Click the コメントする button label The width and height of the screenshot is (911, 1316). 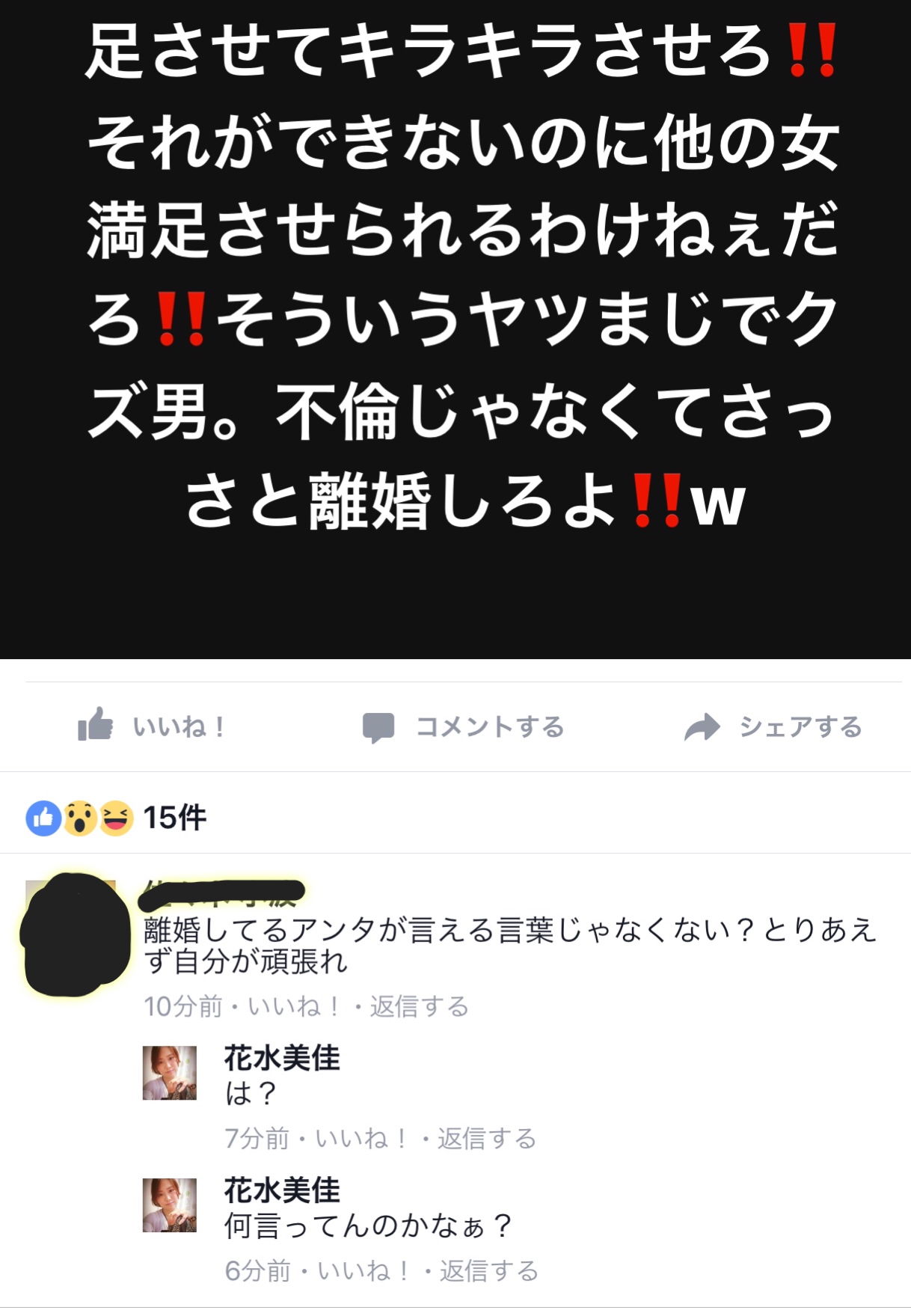tap(490, 726)
